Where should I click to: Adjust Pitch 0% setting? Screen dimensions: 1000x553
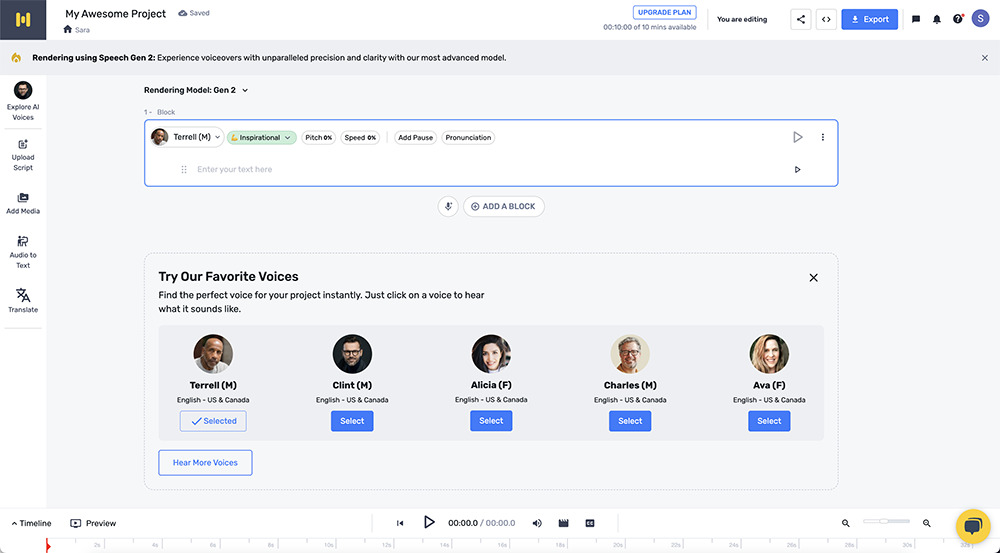pyautogui.click(x=318, y=137)
